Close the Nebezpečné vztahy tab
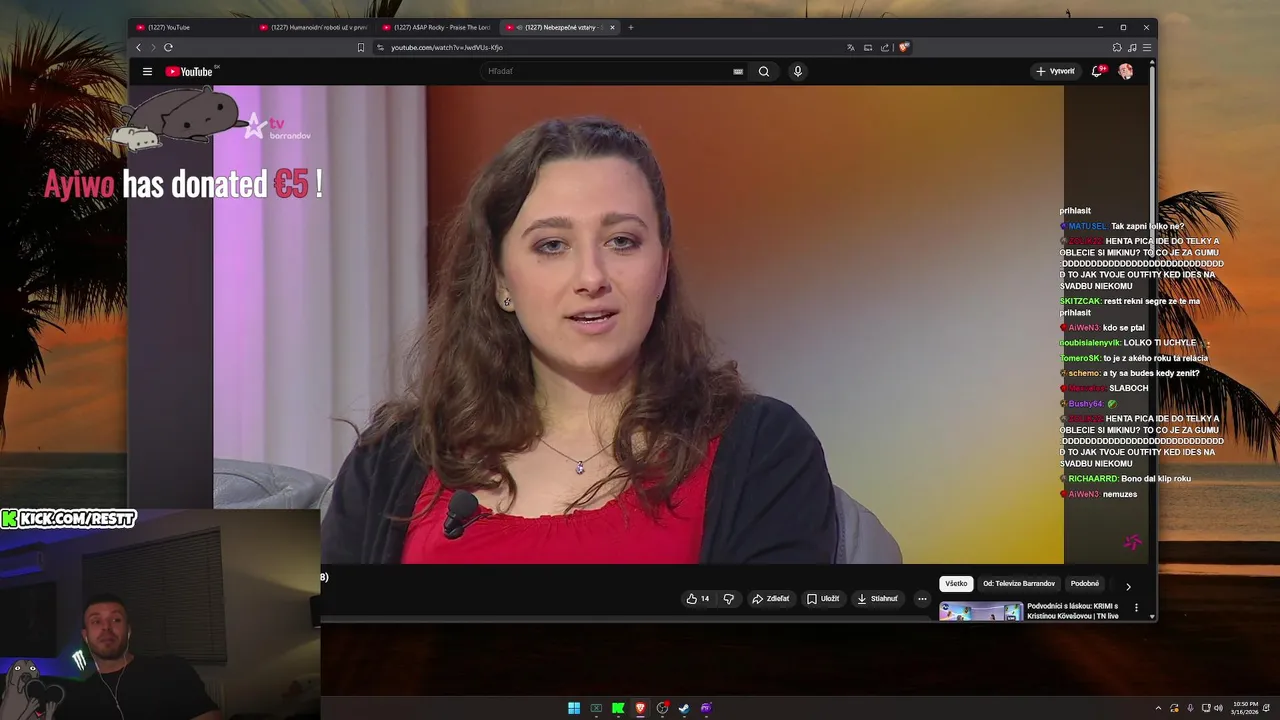The height and width of the screenshot is (720, 1280). point(613,27)
